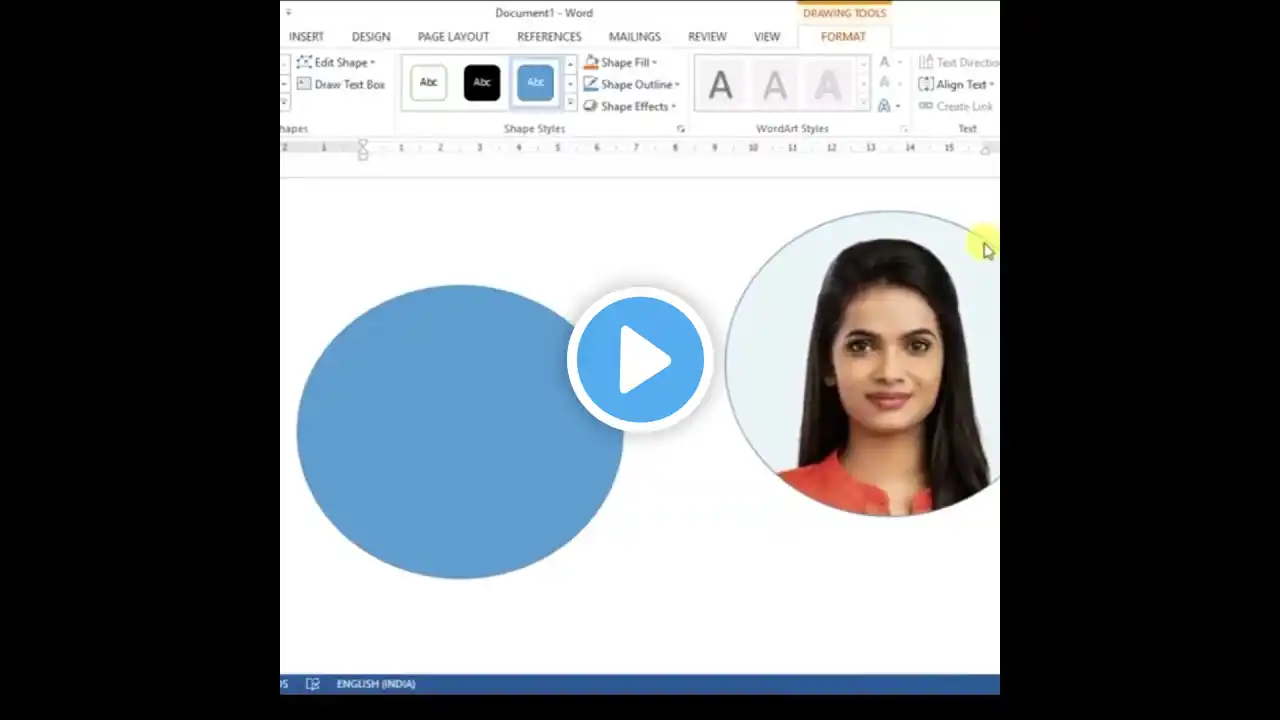
Task: Select the blue Abc shape style
Action: (534, 82)
